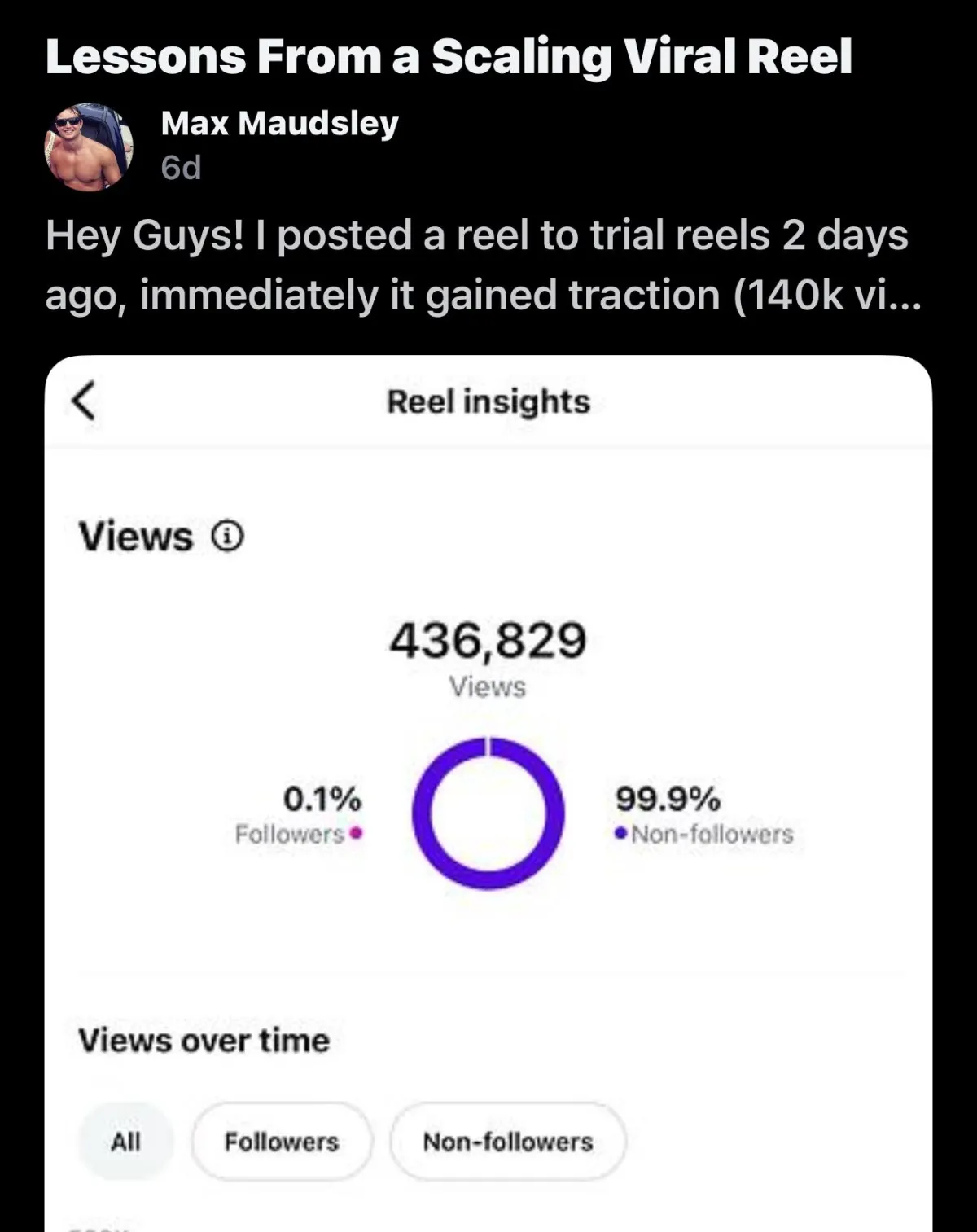Open post titled Lessons From a Scaling Viral Reel
The height and width of the screenshot is (1232, 977).
(449, 57)
